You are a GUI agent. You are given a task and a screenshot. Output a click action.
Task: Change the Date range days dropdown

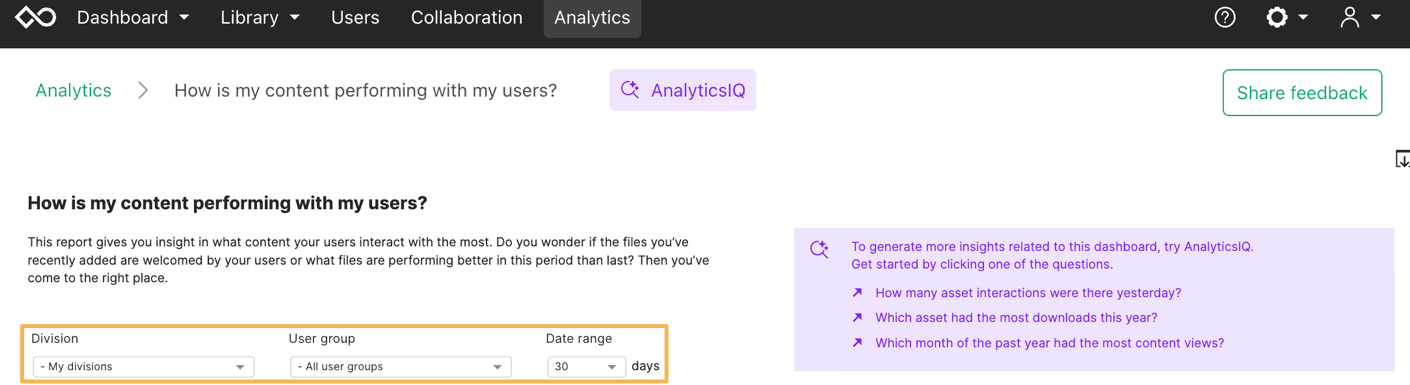tap(586, 367)
